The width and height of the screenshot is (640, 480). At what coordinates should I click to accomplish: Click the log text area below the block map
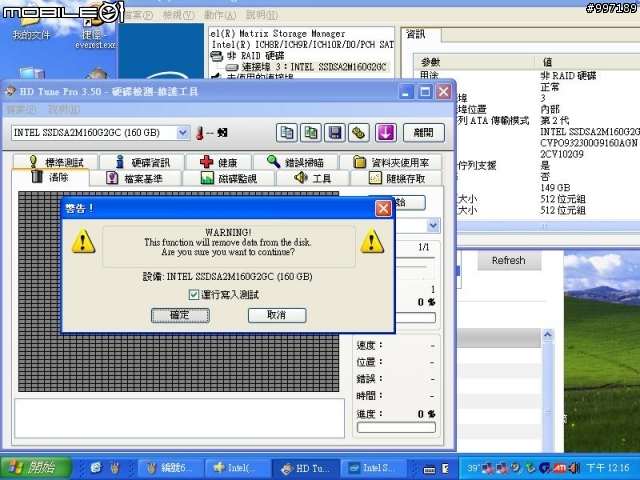179,418
